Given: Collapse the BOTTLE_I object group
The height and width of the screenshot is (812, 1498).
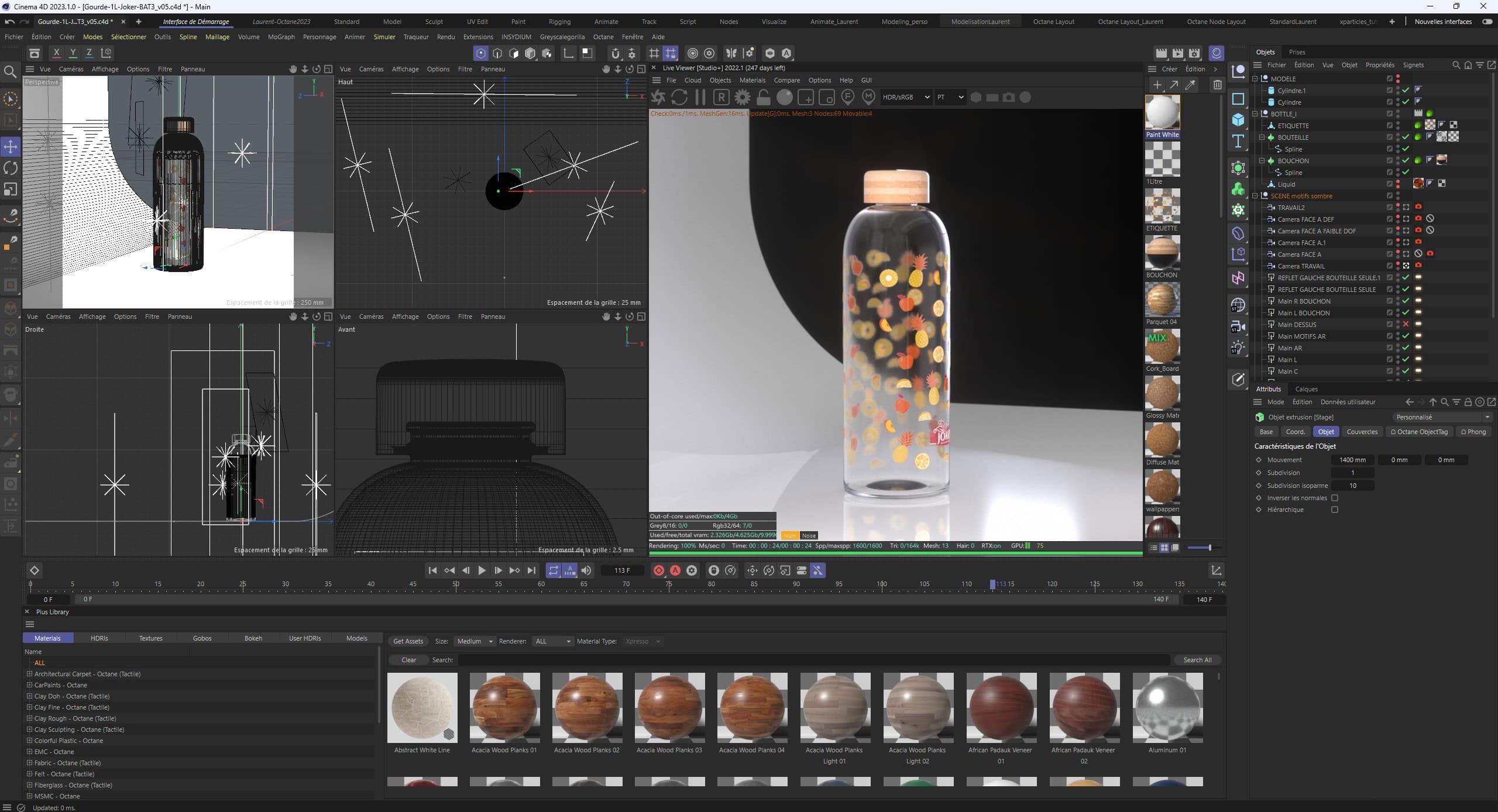Looking at the screenshot, I should pyautogui.click(x=1255, y=113).
